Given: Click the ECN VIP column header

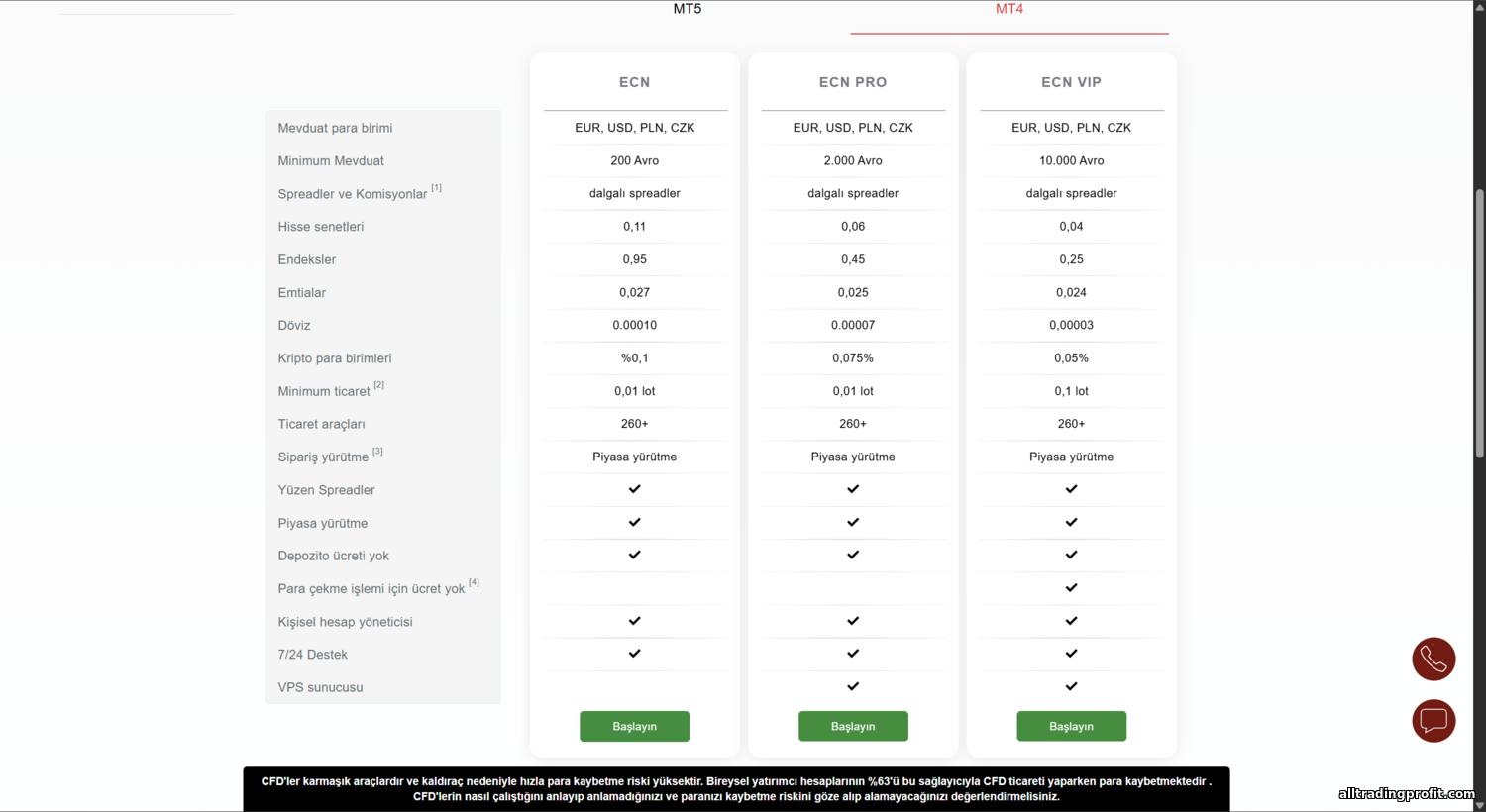Looking at the screenshot, I should pos(1071,82).
